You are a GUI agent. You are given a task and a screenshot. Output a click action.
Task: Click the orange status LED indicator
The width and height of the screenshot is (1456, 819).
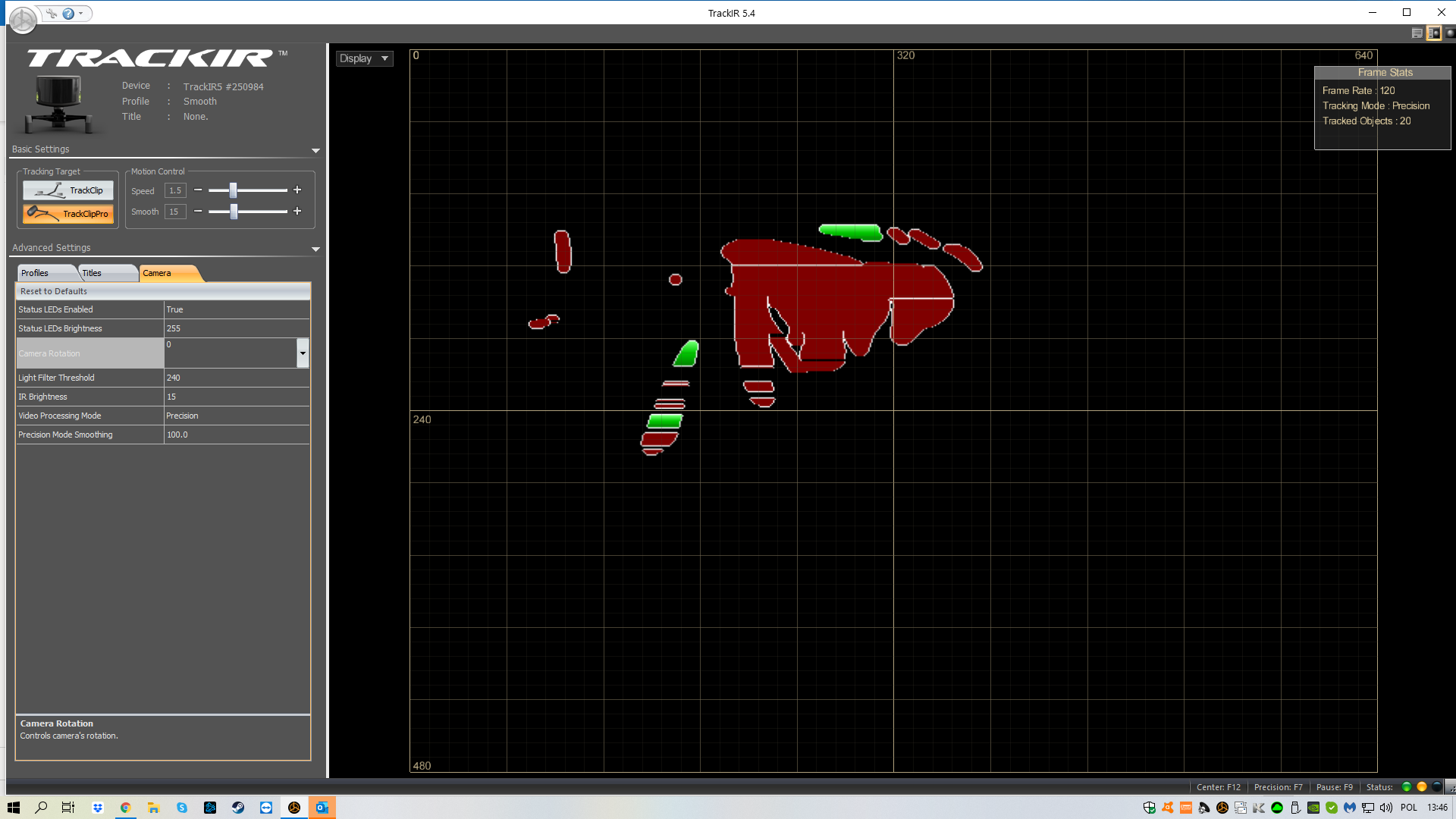pyautogui.click(x=1422, y=787)
